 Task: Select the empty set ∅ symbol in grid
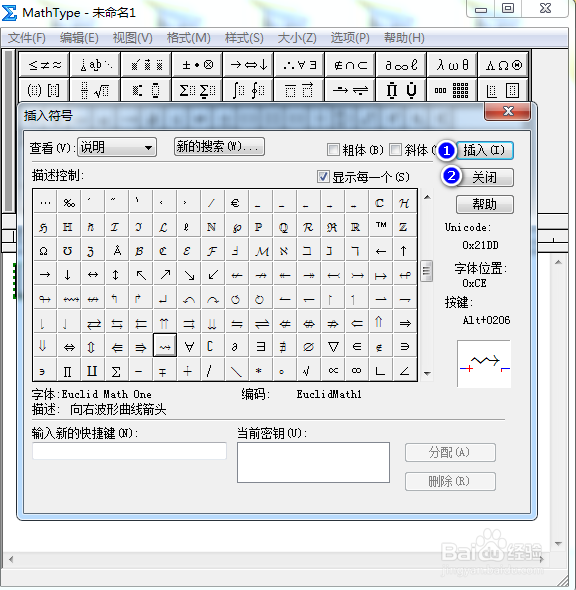(308, 346)
